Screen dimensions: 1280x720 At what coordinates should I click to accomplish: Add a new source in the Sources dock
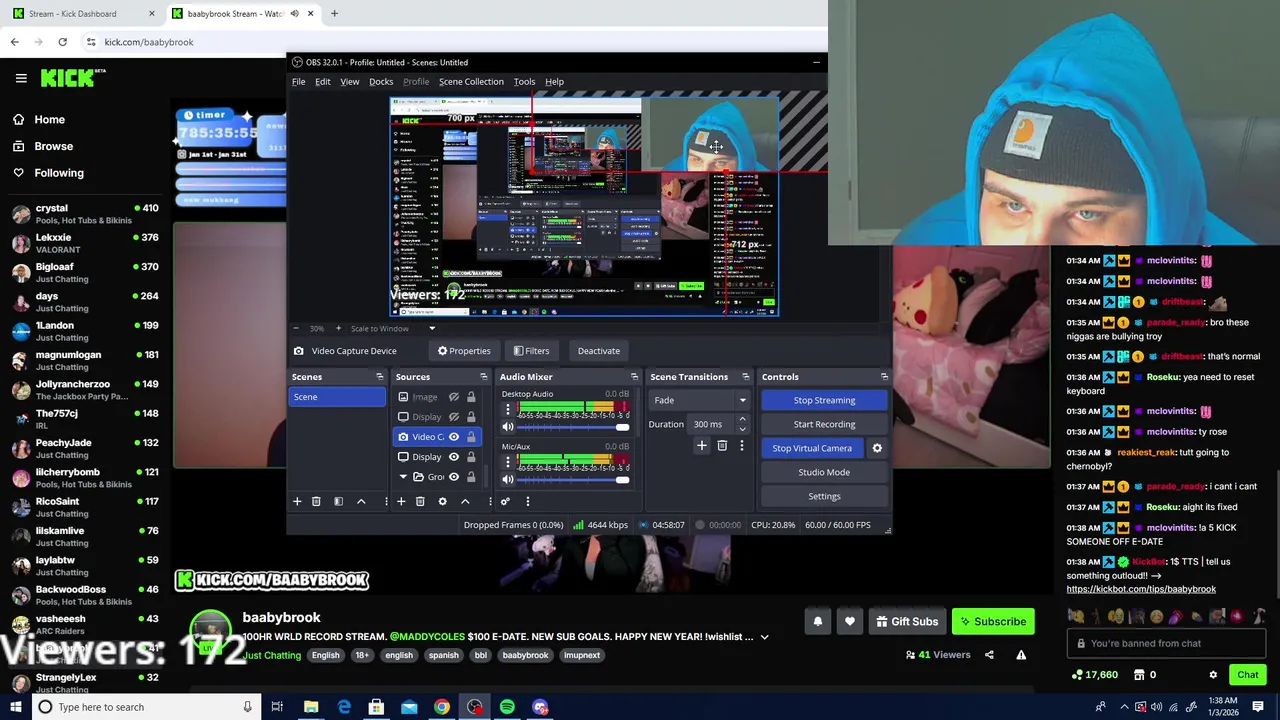click(401, 501)
